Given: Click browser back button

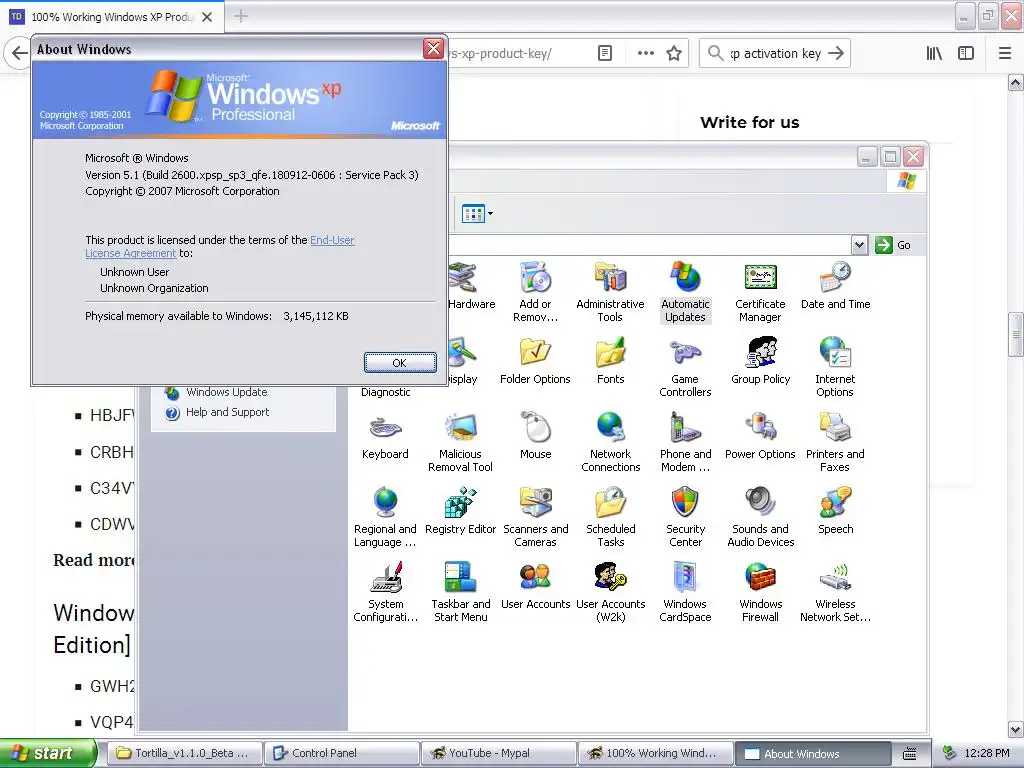Looking at the screenshot, I should (19, 53).
